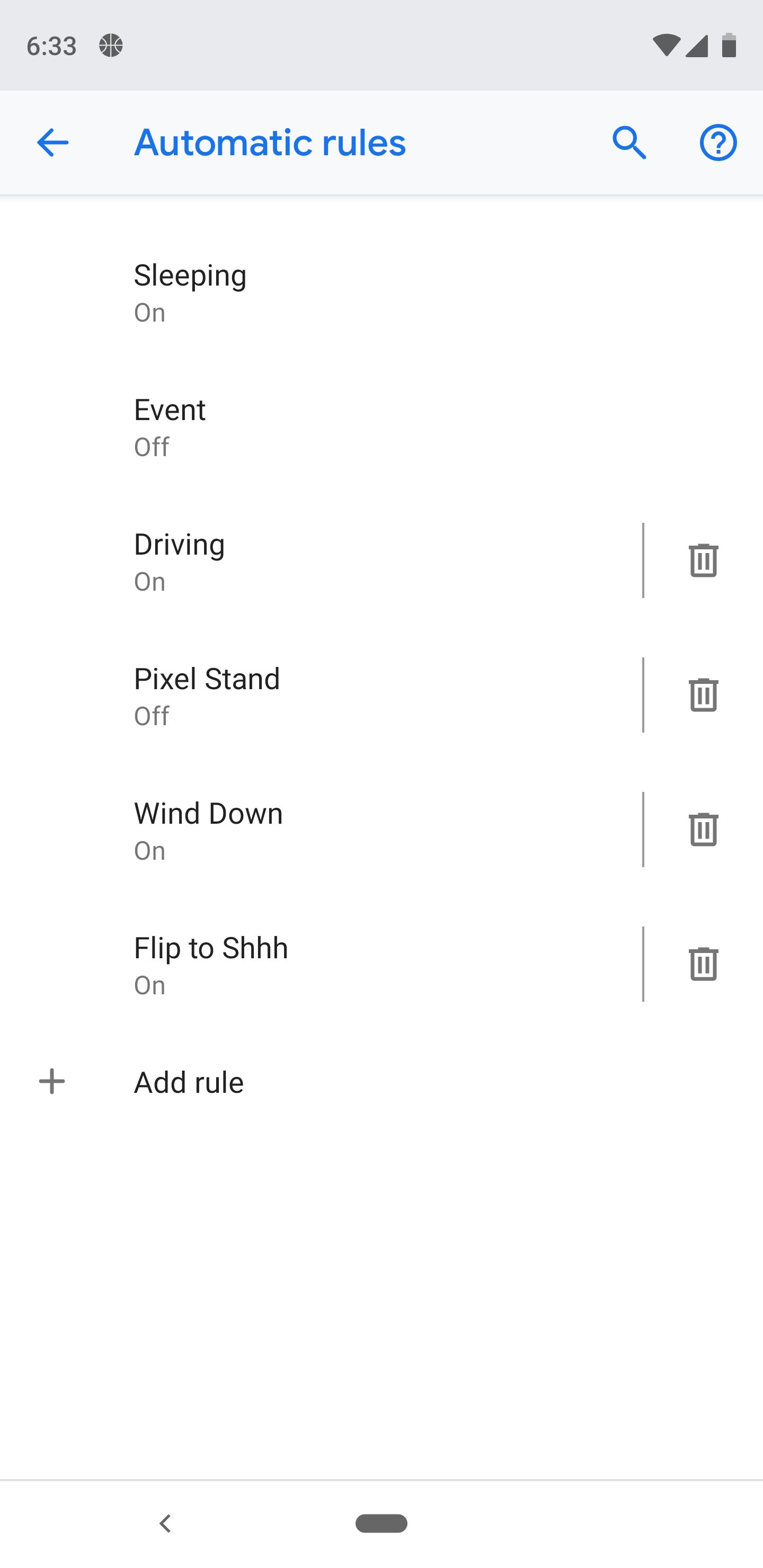763x1568 pixels.
Task: Tap the Add rule label
Action: 189,1082
